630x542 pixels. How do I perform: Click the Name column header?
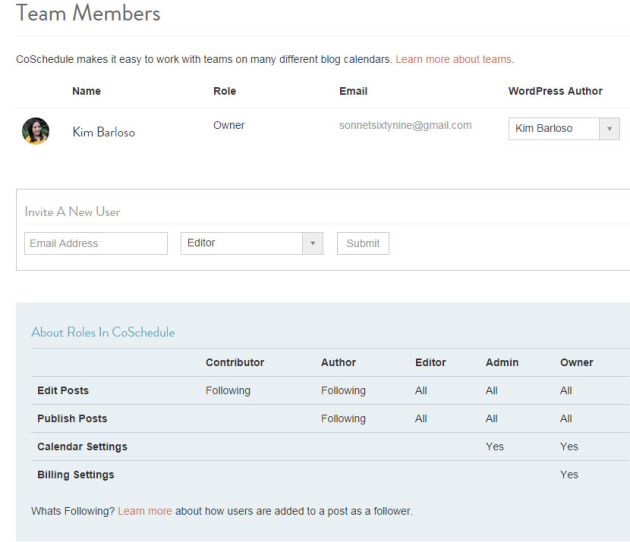[86, 91]
